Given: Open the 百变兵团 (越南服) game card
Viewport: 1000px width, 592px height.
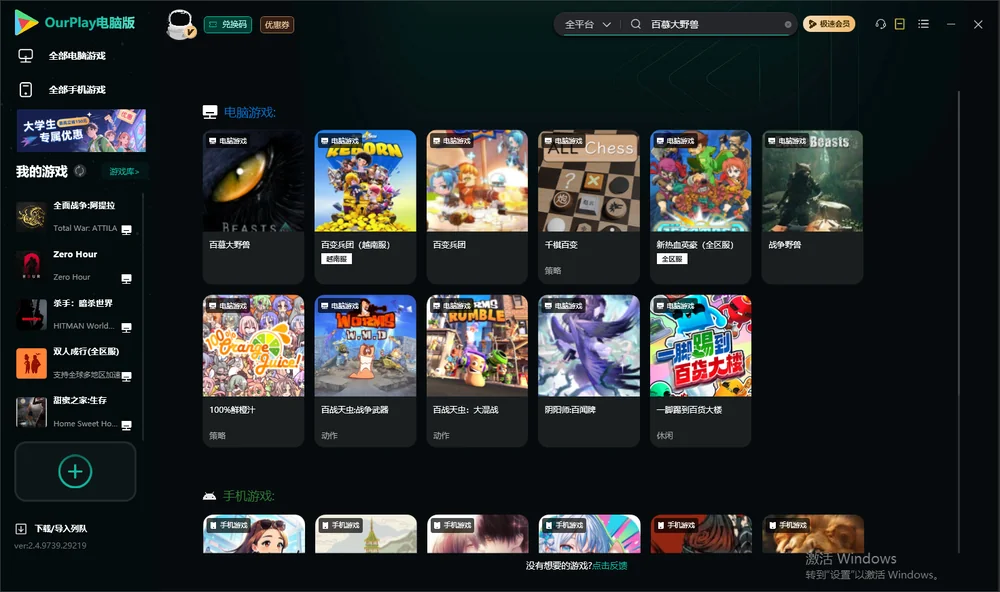Looking at the screenshot, I should click(365, 207).
